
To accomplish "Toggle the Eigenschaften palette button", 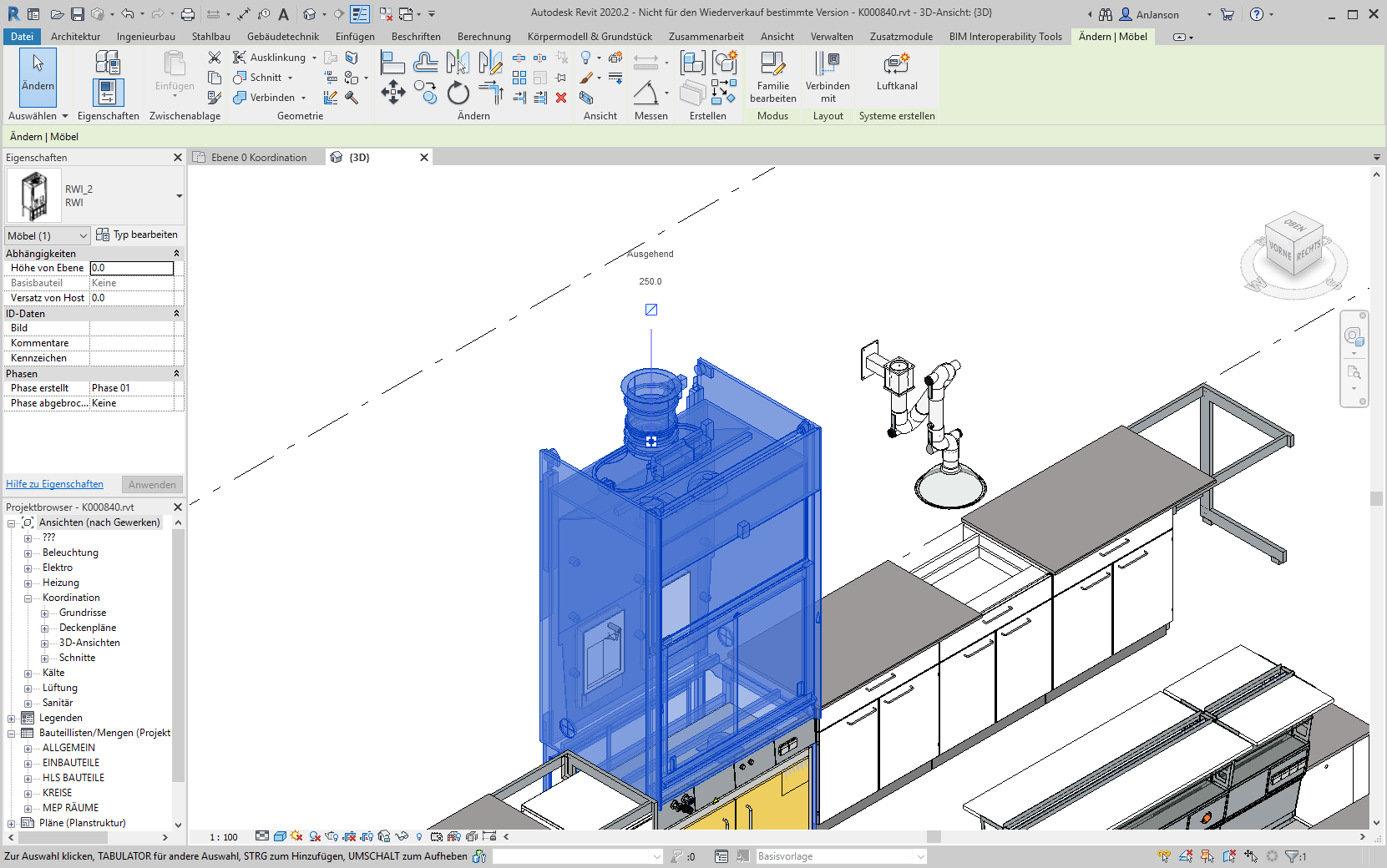I will pos(108,92).
